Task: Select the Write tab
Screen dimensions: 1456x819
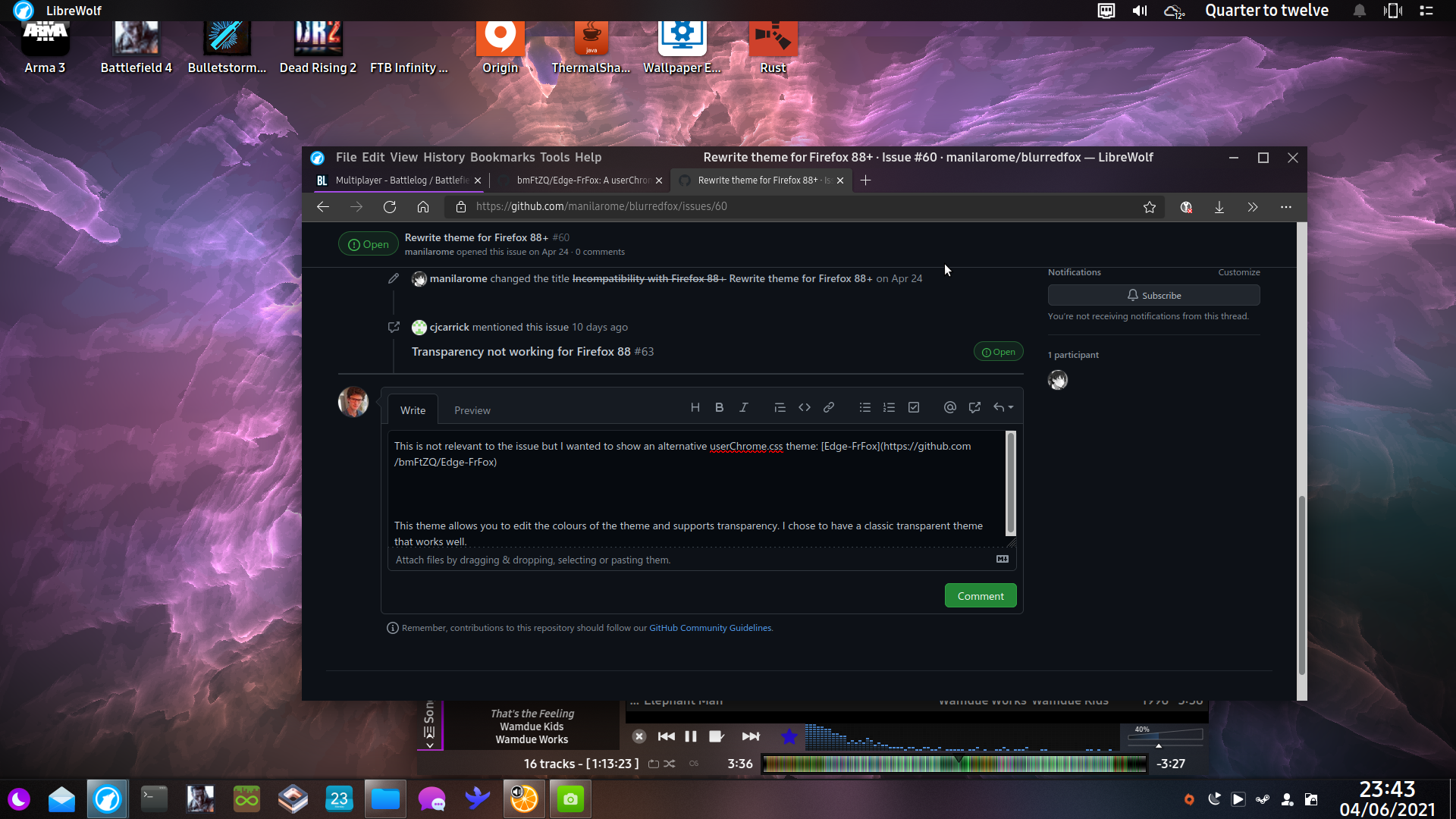Action: coord(413,410)
